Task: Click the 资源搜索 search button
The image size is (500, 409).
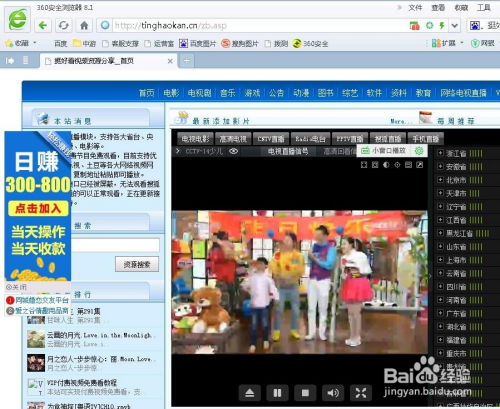Action: (137, 265)
